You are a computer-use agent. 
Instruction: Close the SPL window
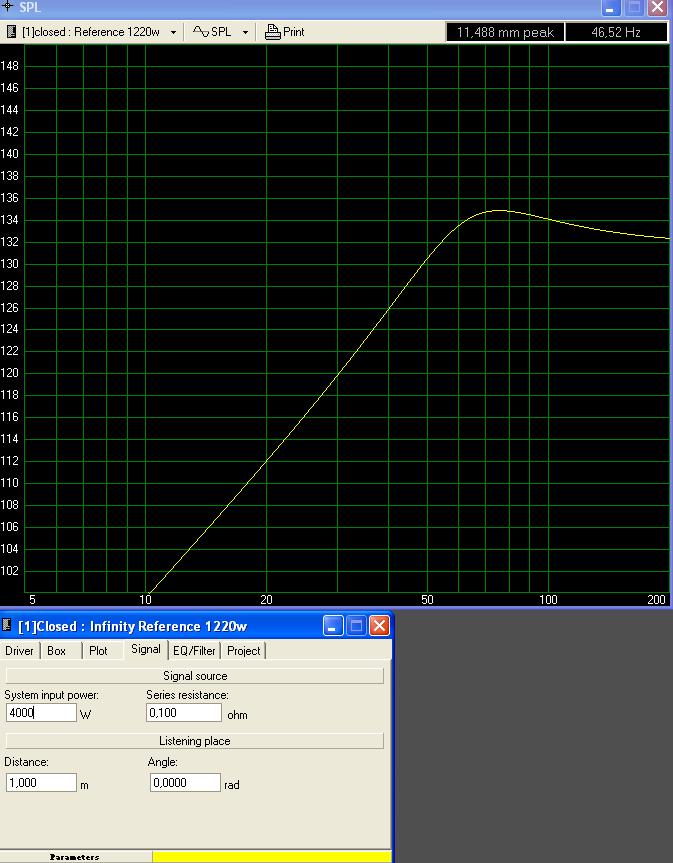click(x=658, y=8)
